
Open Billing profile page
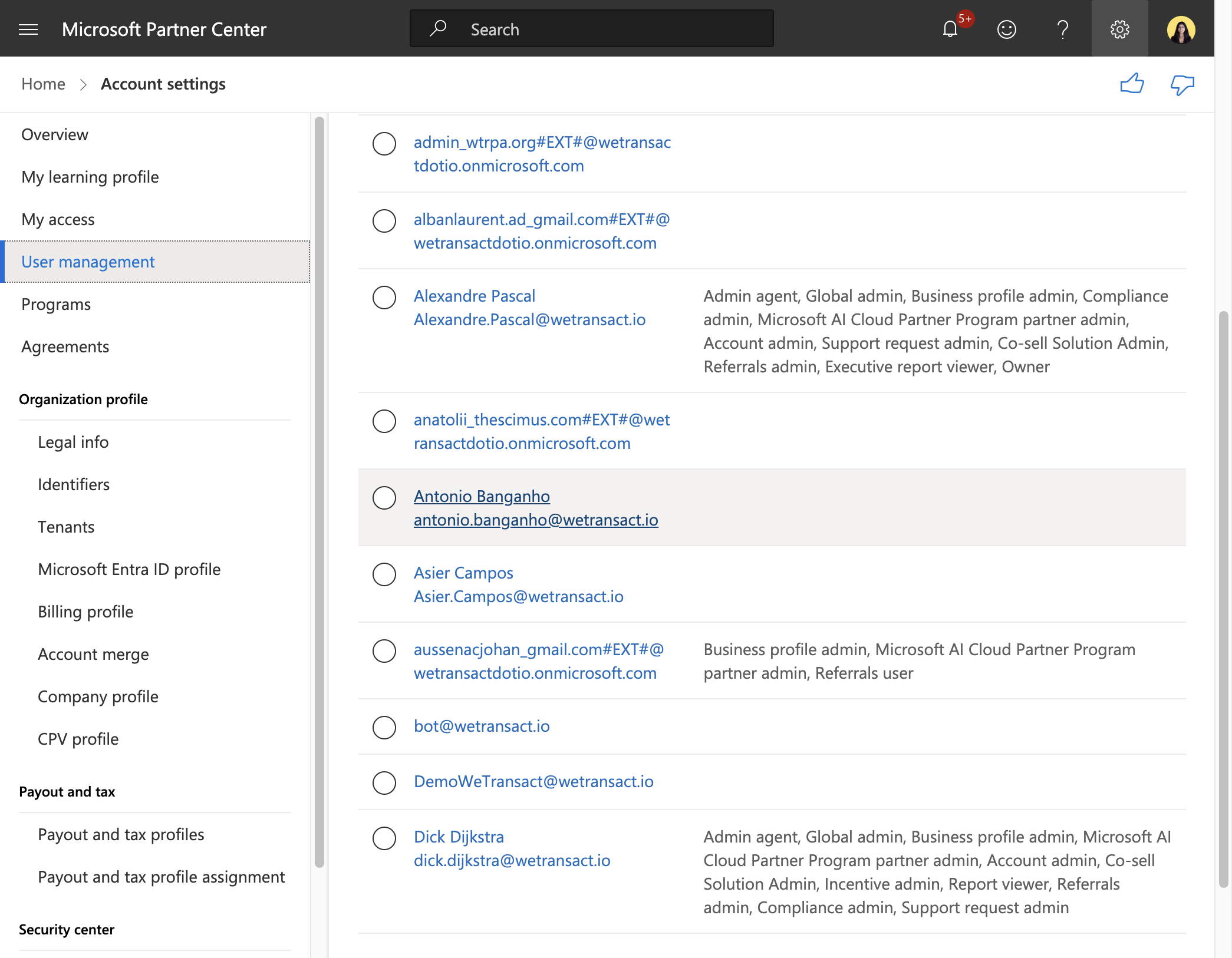point(85,612)
